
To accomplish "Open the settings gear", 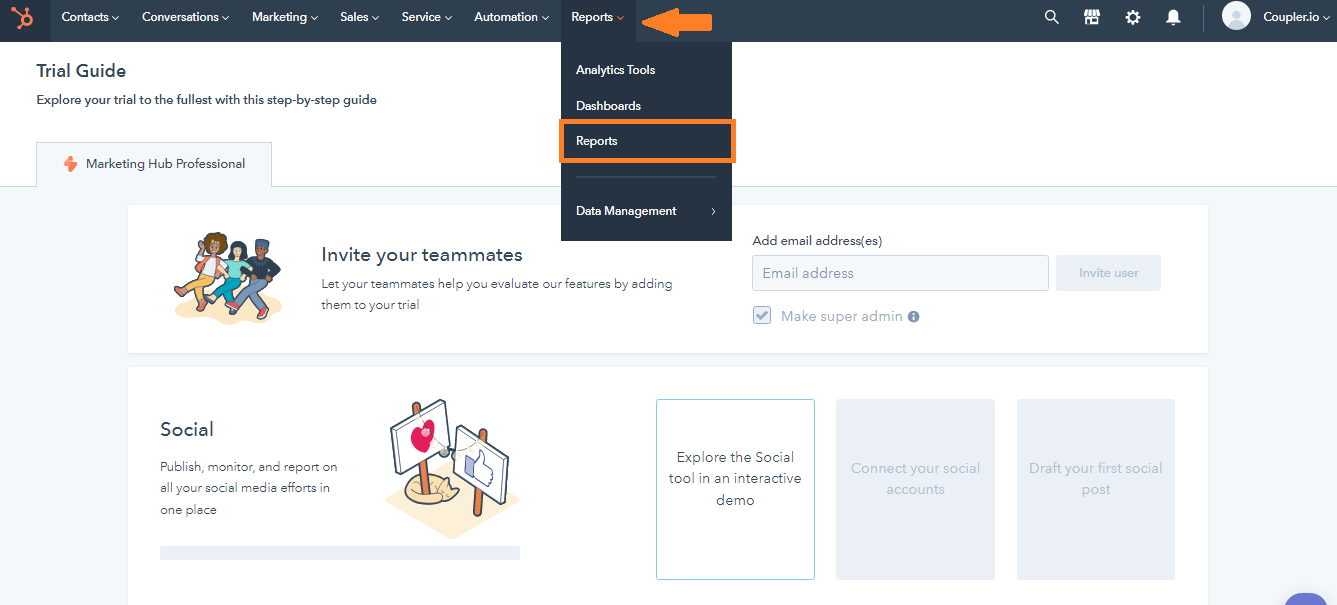I will (x=1132, y=17).
